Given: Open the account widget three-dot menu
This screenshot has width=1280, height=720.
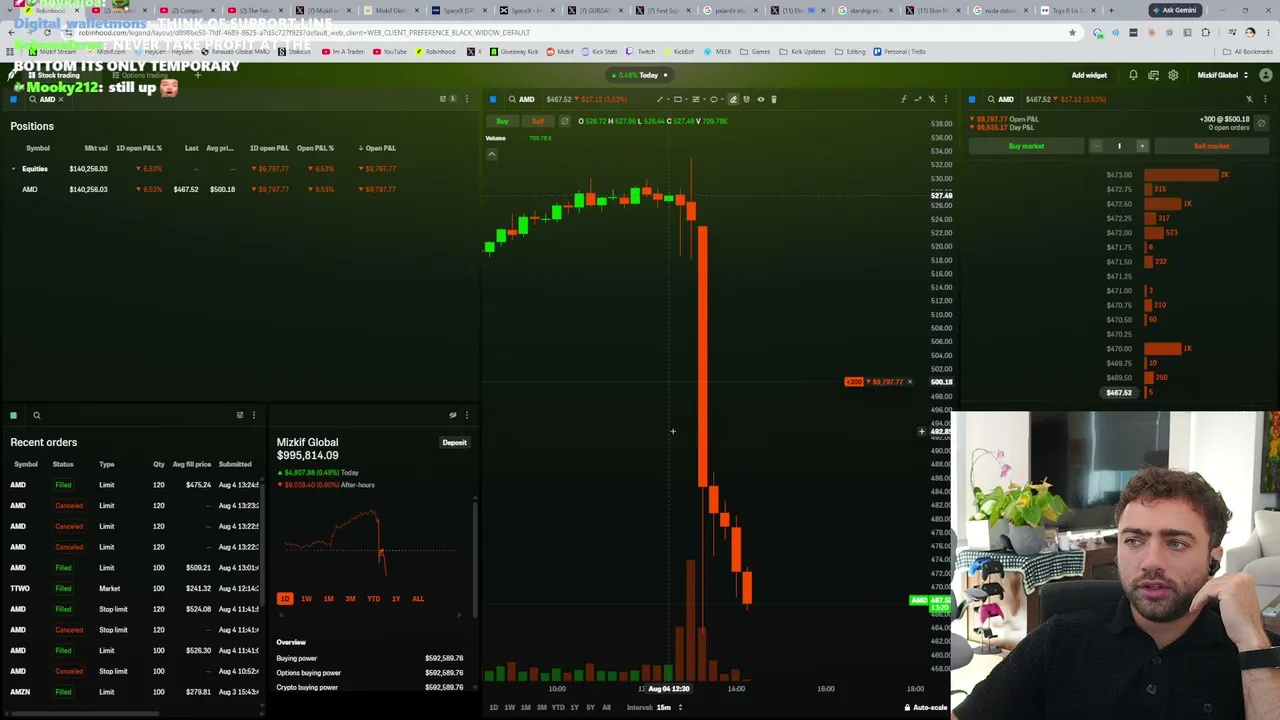Looking at the screenshot, I should point(466,415).
